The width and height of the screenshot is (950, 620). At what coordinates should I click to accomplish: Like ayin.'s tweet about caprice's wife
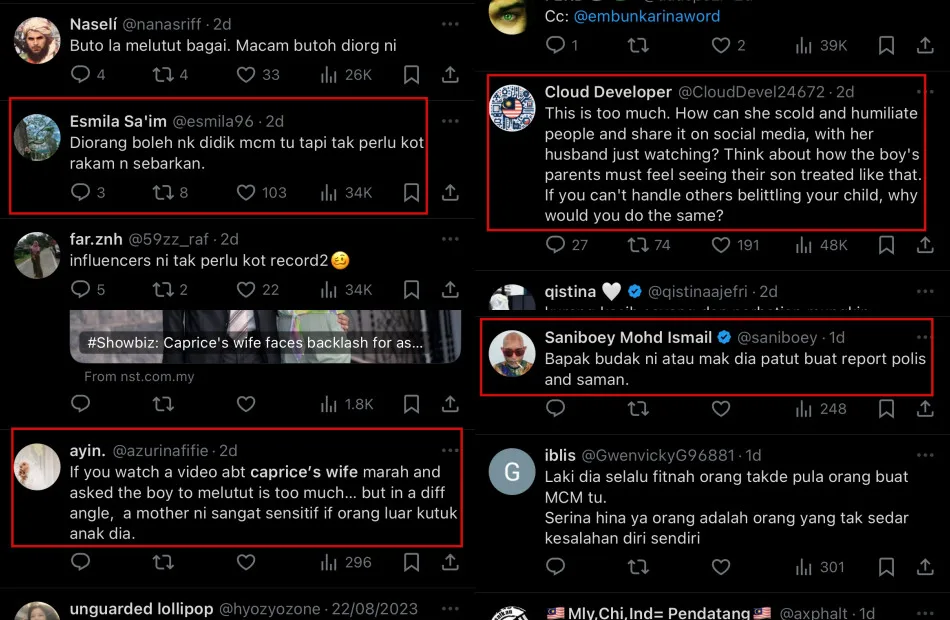point(245,562)
